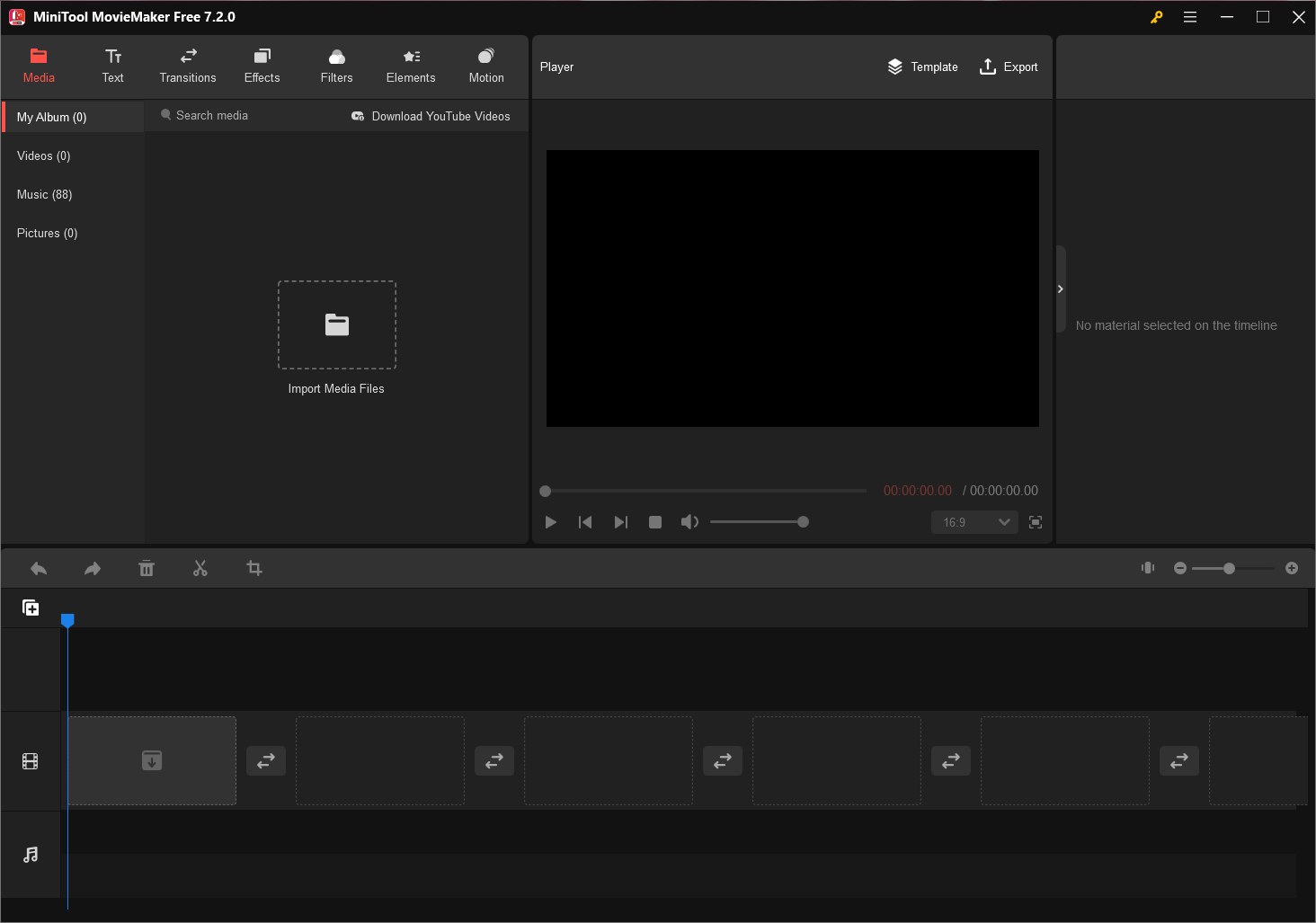Select My Album (0) category
Viewport: 1316px width, 923px height.
point(74,117)
